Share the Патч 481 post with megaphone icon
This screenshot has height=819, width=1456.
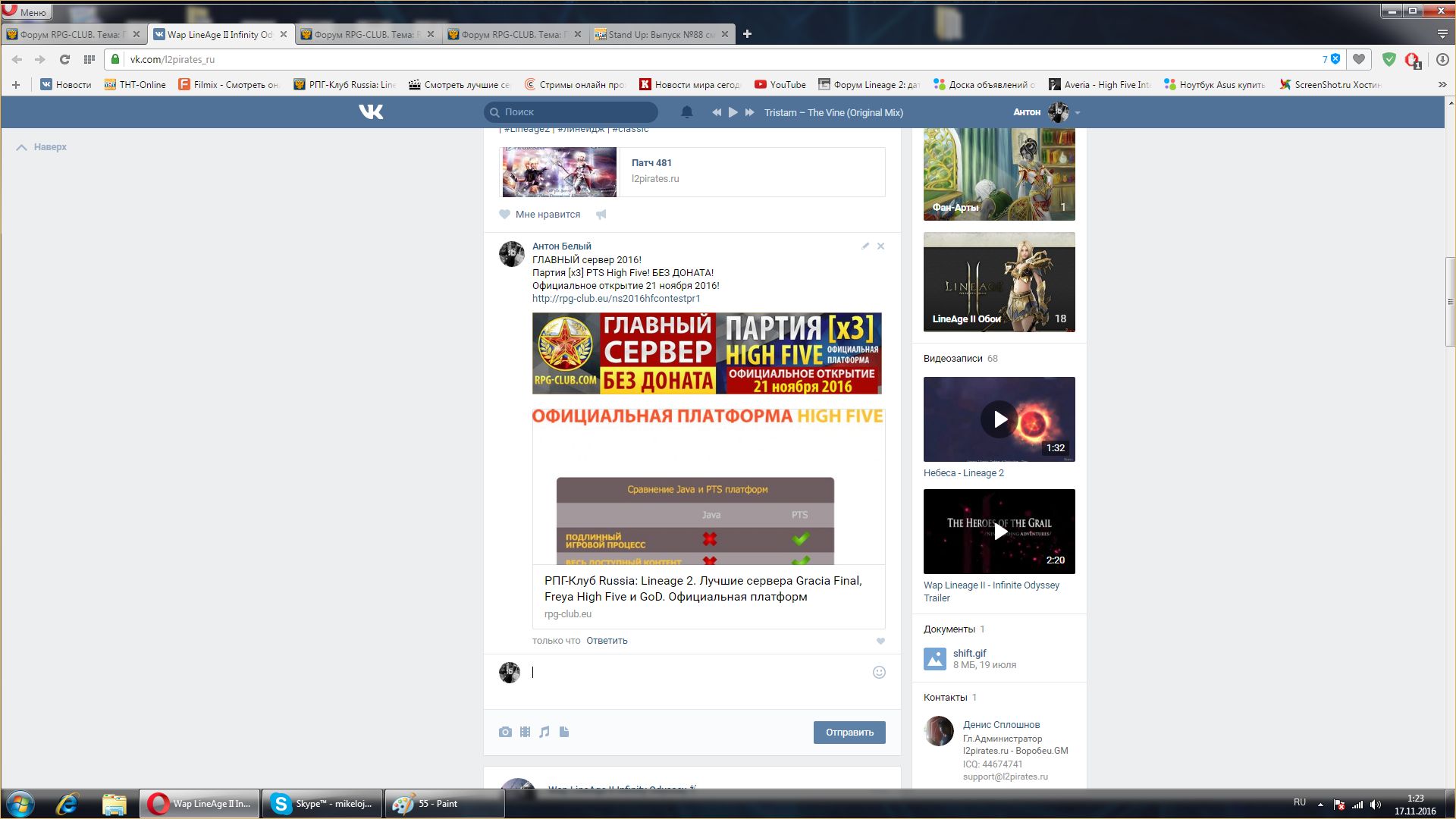601,215
